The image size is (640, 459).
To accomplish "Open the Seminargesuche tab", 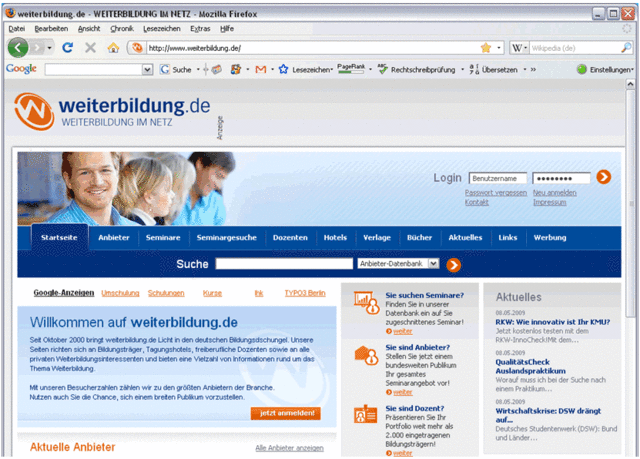I will click(x=227, y=237).
